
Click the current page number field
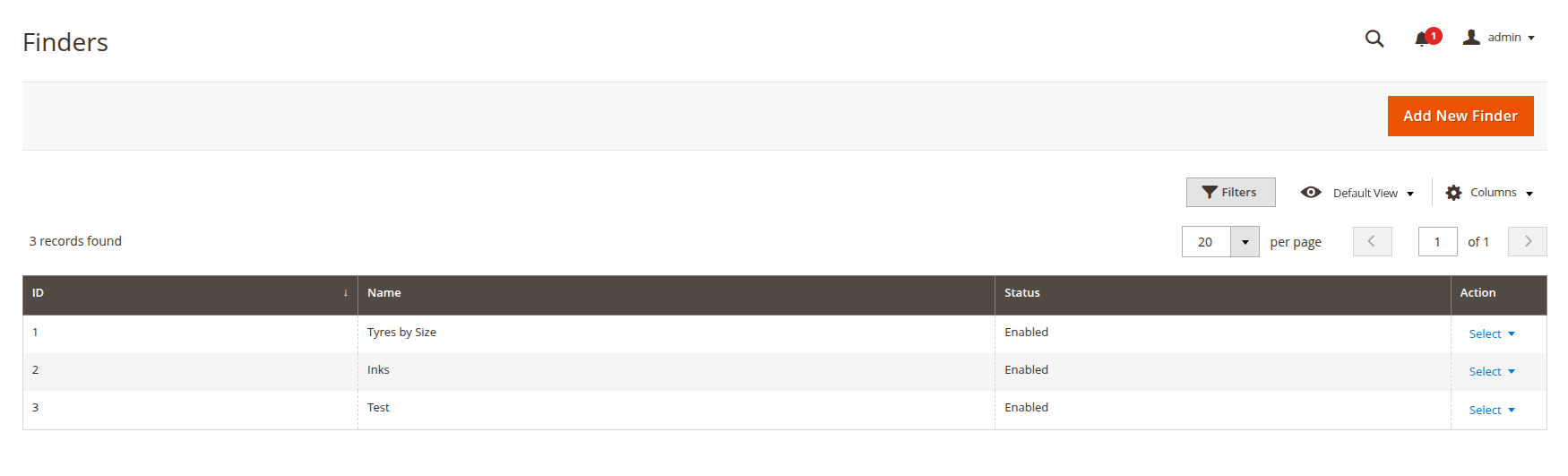(x=1437, y=242)
